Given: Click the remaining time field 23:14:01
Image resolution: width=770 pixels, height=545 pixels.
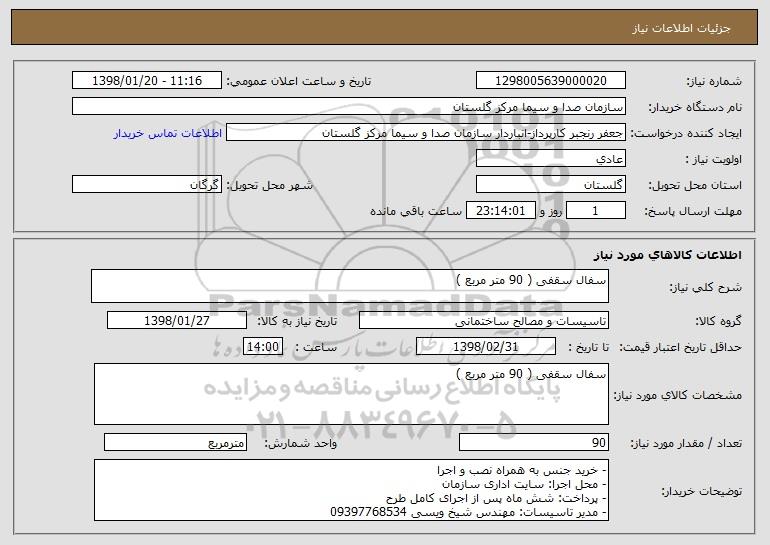Looking at the screenshot, I should coord(500,211).
